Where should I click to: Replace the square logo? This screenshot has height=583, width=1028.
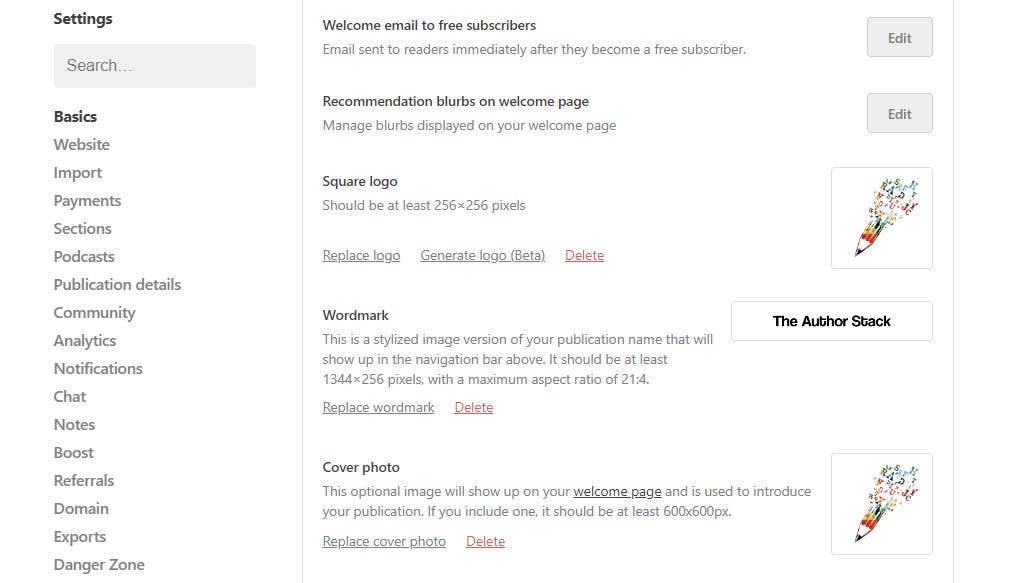[361, 255]
